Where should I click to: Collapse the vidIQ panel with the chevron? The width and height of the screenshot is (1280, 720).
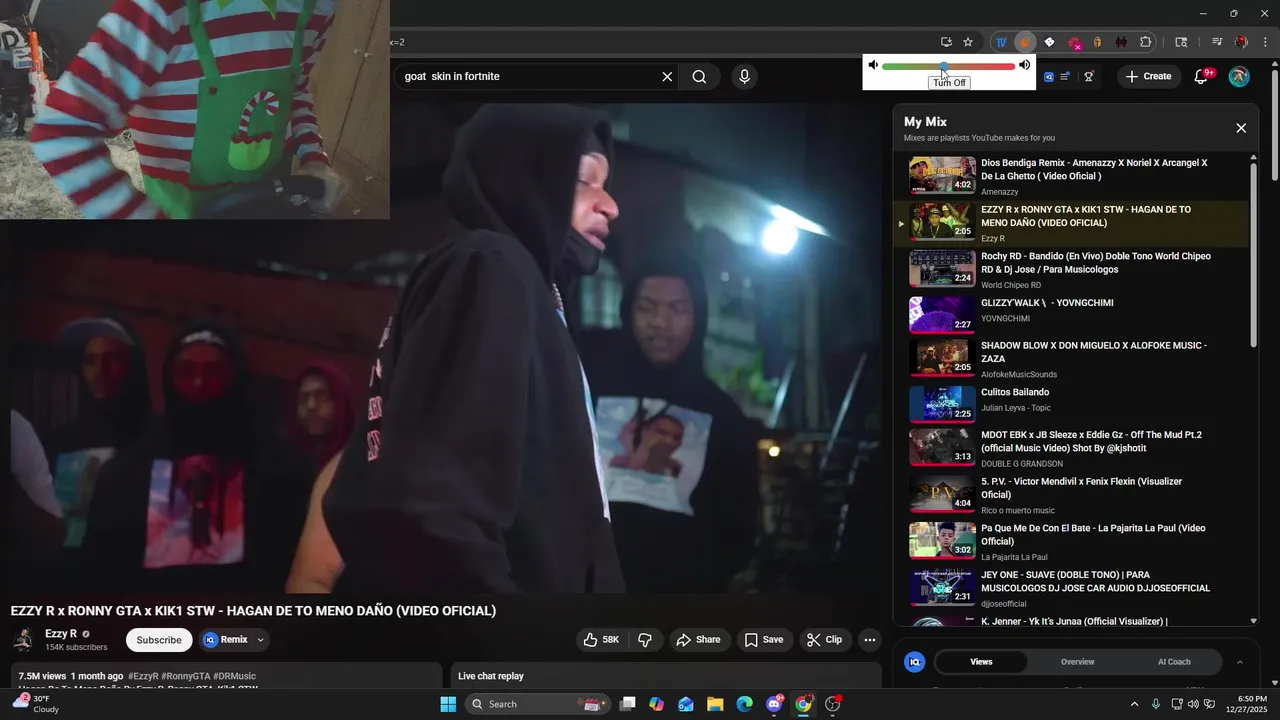click(1240, 662)
